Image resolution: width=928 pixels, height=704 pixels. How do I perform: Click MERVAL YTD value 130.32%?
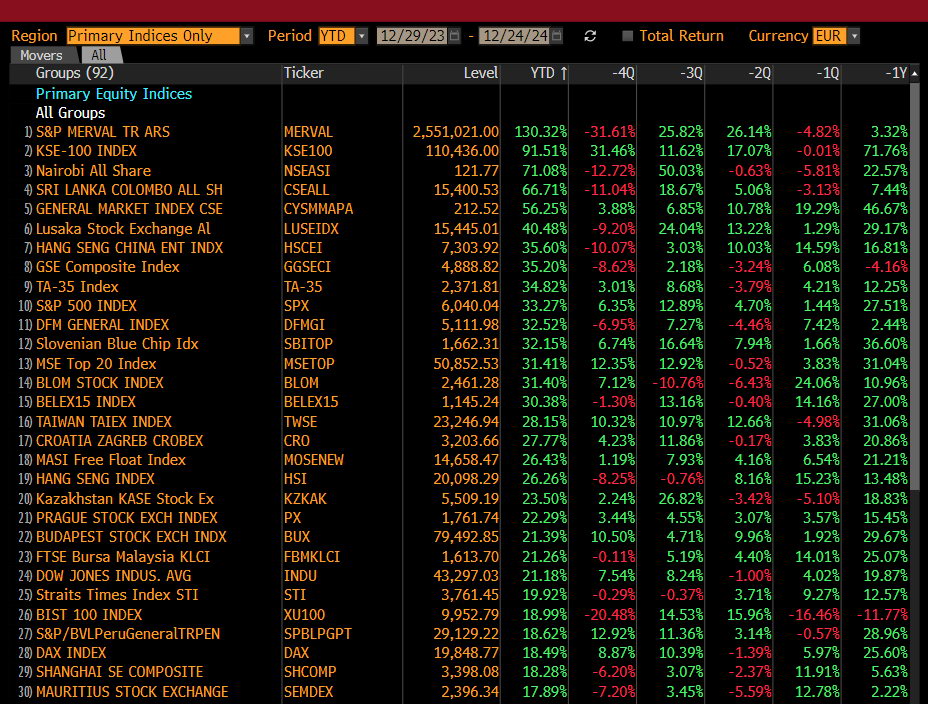point(540,131)
